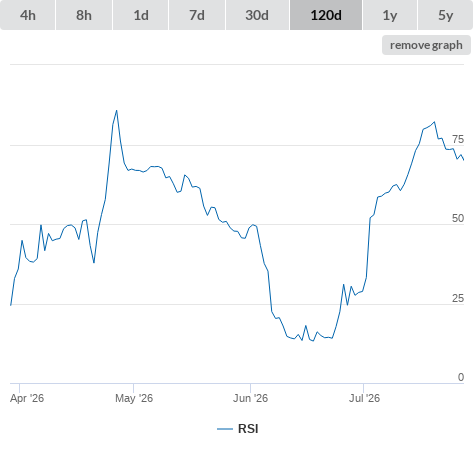Click the active 120d tab
The image size is (474, 455).
click(326, 15)
